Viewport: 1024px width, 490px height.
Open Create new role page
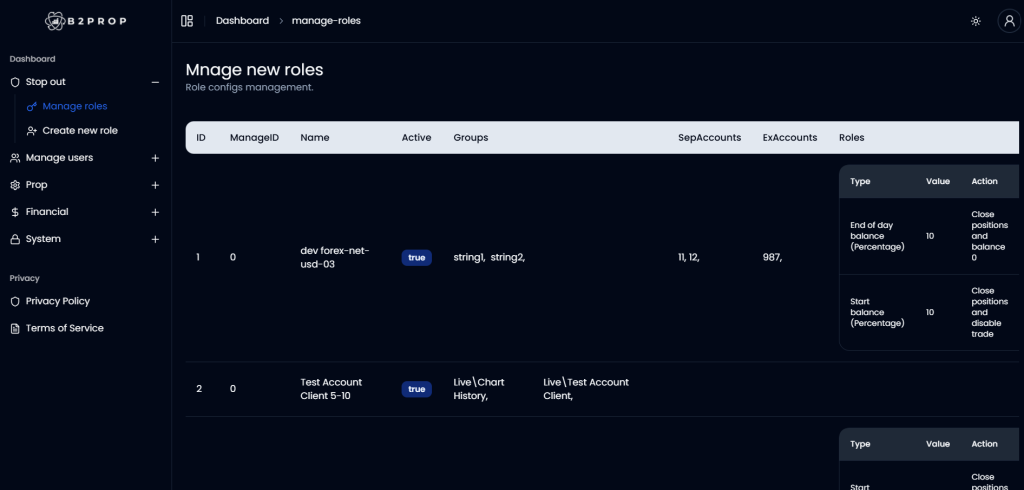click(79, 131)
